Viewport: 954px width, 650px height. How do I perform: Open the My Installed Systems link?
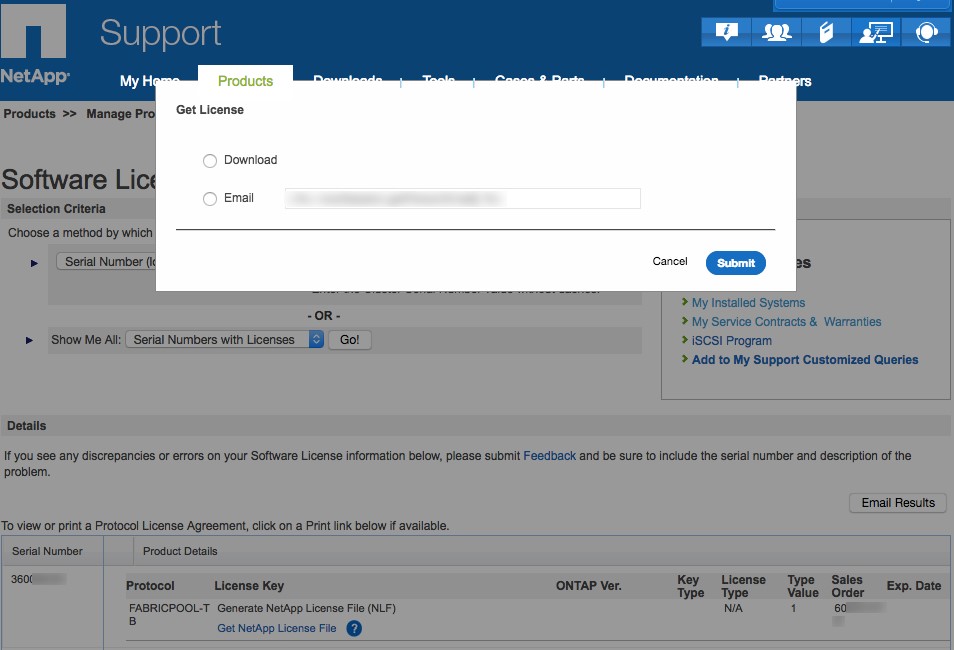(x=748, y=303)
